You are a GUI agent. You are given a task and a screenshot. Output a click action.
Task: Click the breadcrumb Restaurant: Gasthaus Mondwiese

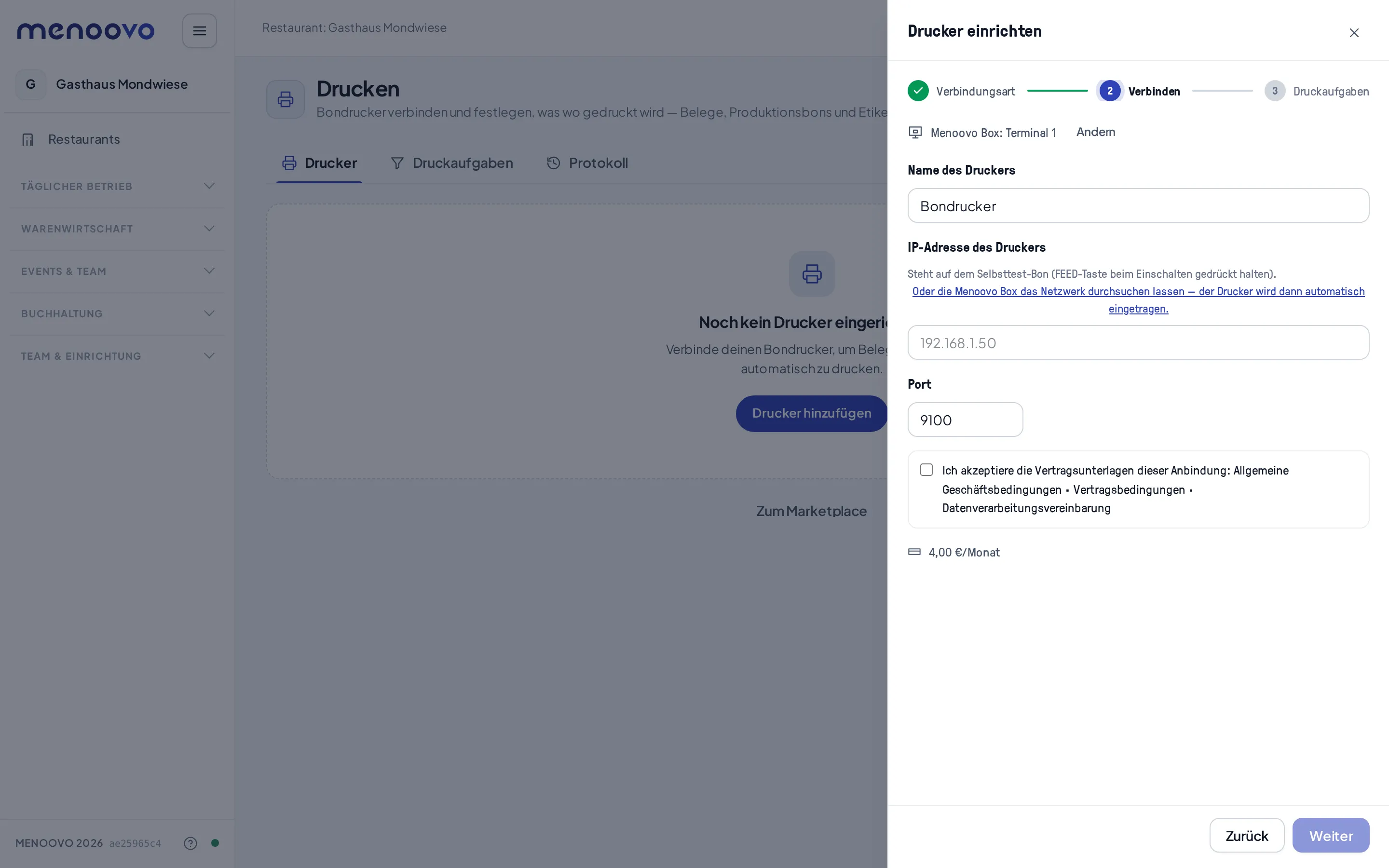(x=354, y=27)
